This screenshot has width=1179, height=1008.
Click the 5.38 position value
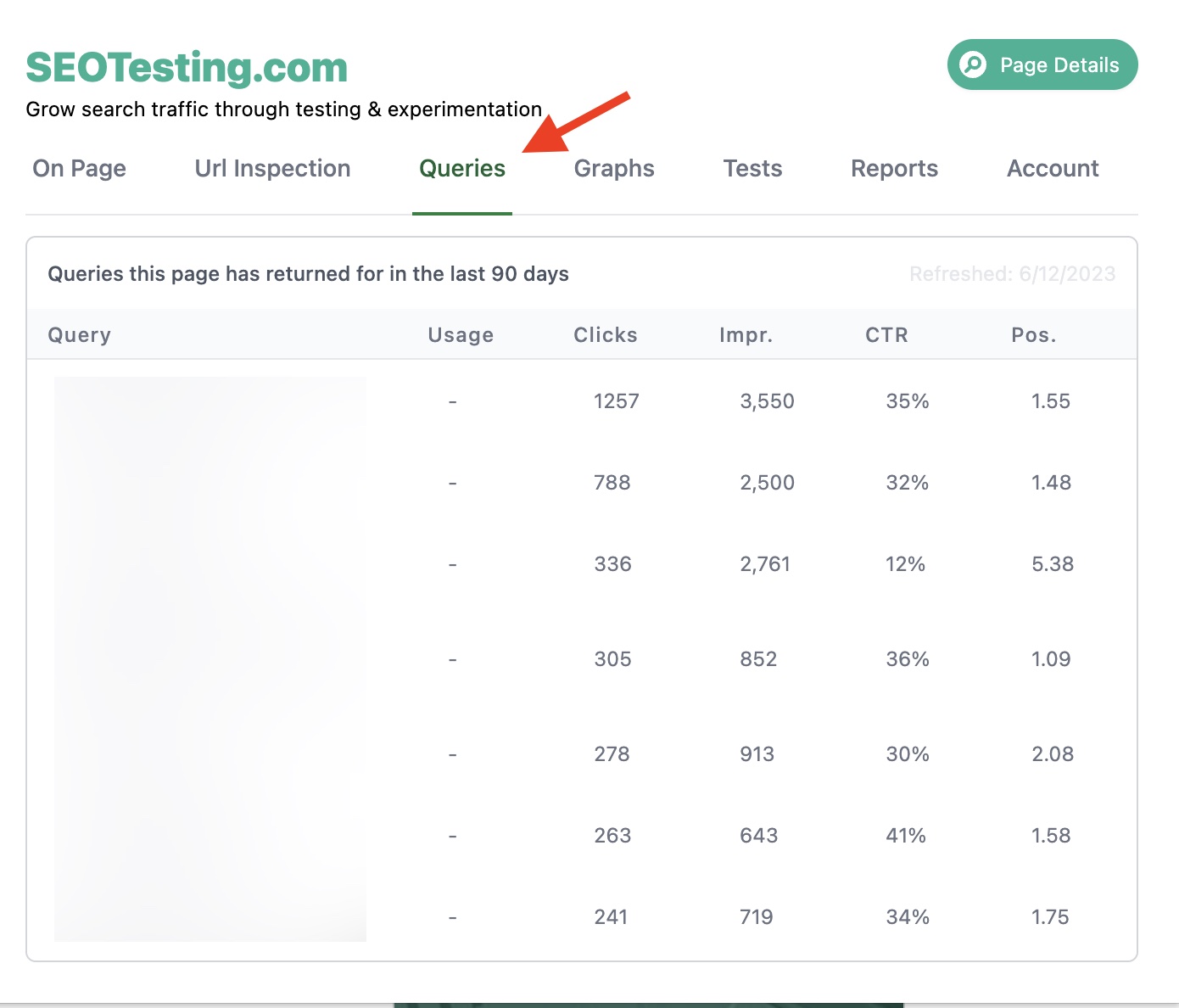pyautogui.click(x=1053, y=564)
